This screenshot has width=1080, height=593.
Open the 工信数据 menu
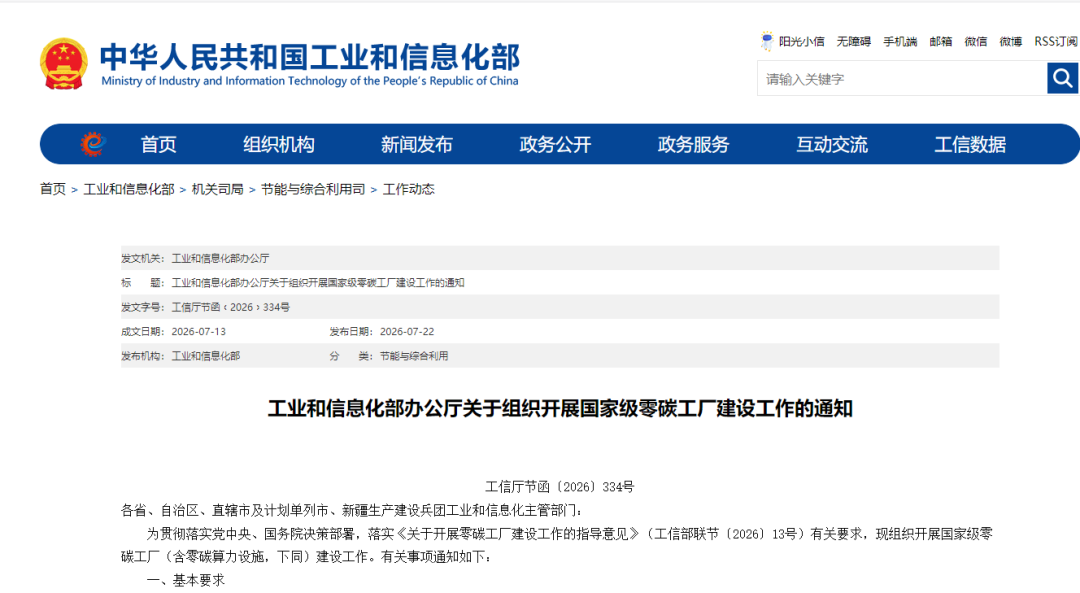970,145
